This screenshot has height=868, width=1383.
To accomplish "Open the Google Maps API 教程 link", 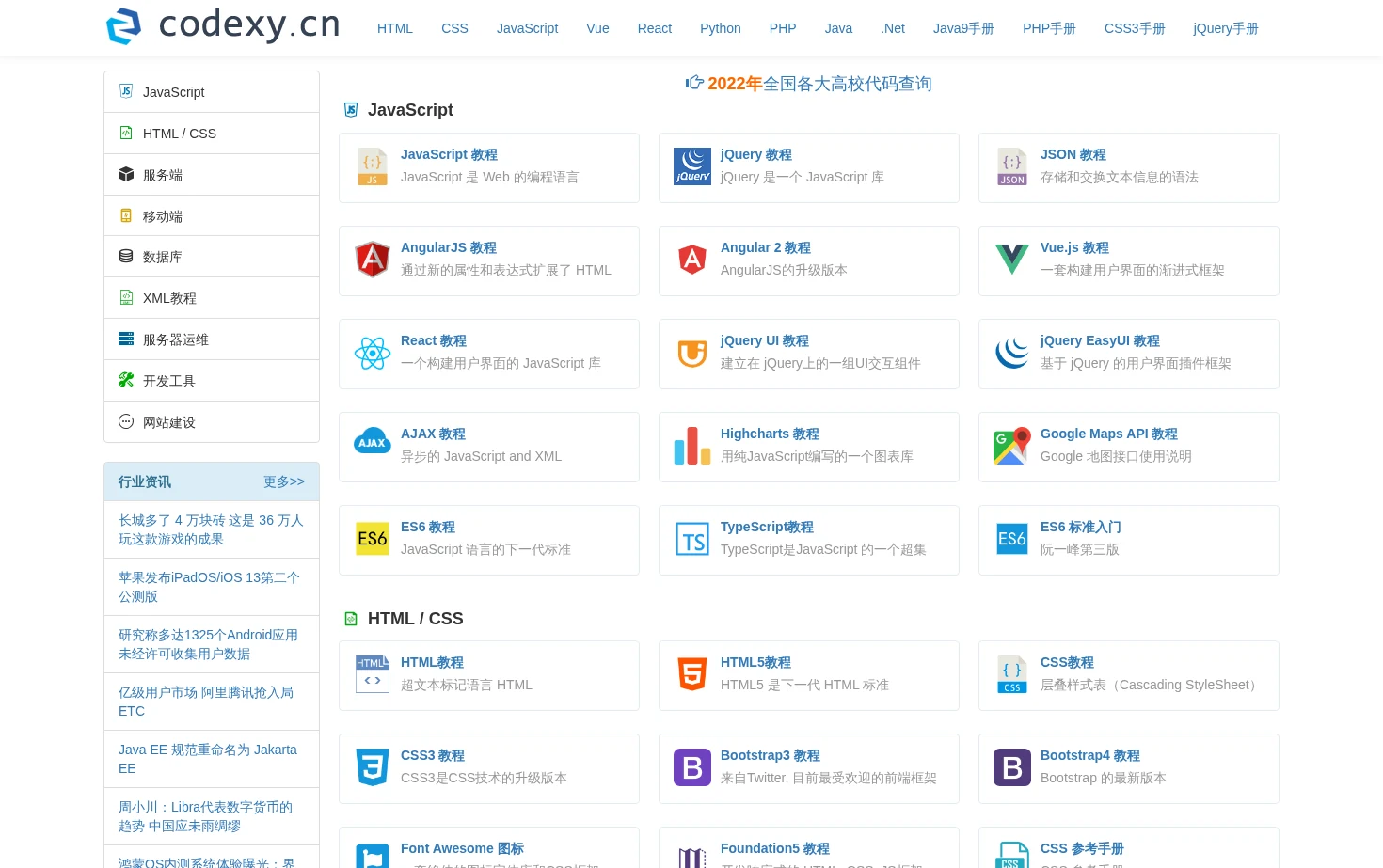I will [x=1109, y=434].
